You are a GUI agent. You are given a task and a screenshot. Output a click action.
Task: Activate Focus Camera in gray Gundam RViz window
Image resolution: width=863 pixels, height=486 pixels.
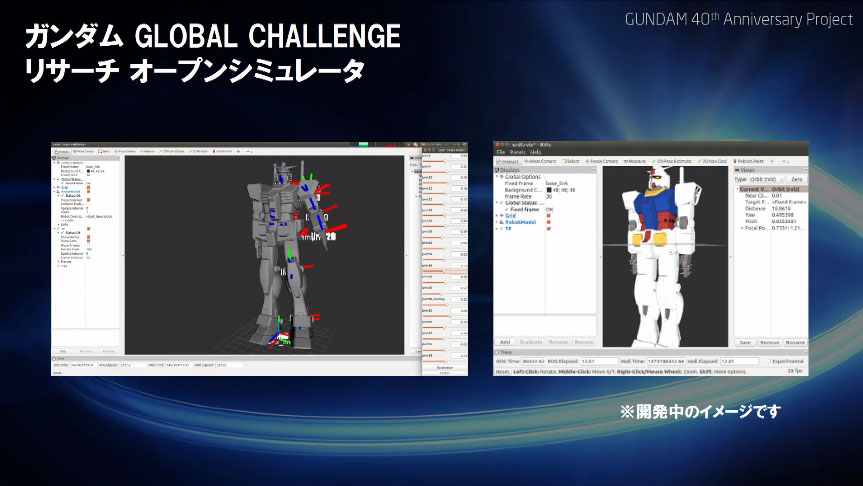click(x=125, y=151)
